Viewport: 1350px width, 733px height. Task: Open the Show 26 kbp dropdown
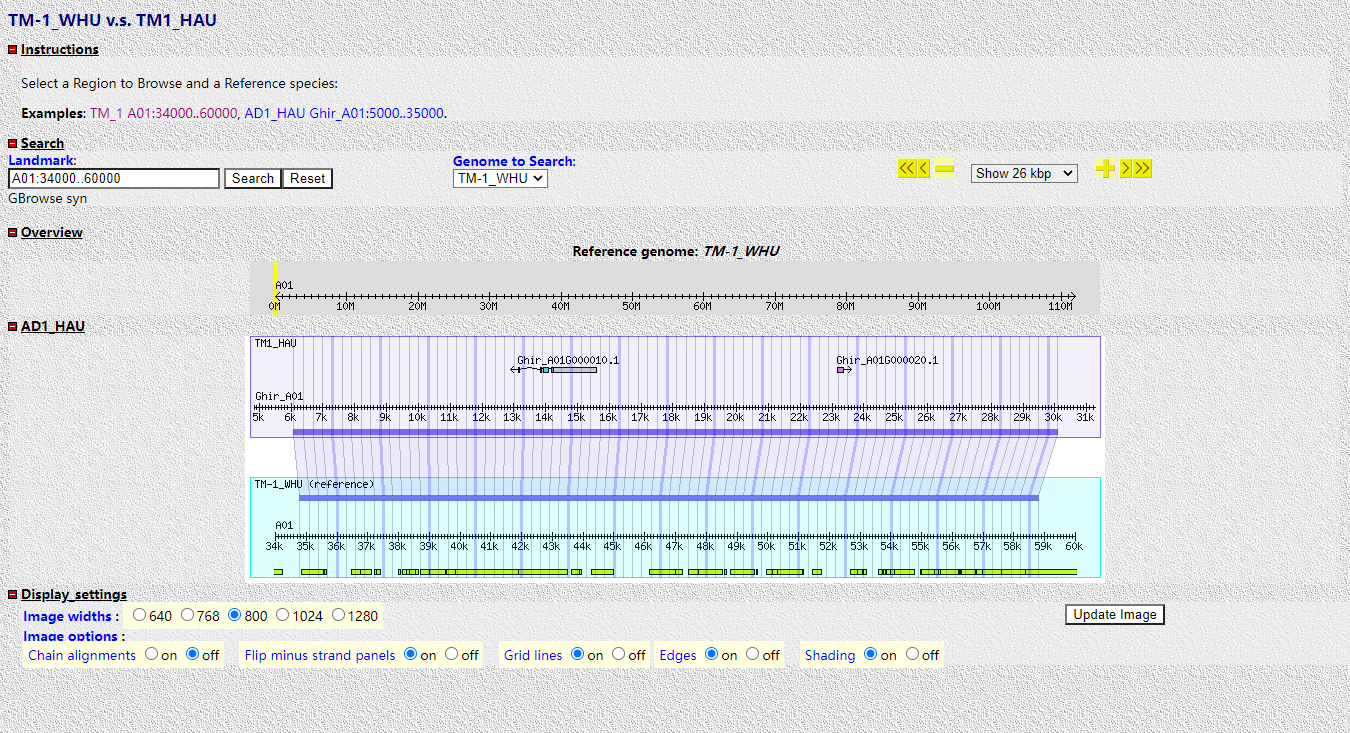1023,173
